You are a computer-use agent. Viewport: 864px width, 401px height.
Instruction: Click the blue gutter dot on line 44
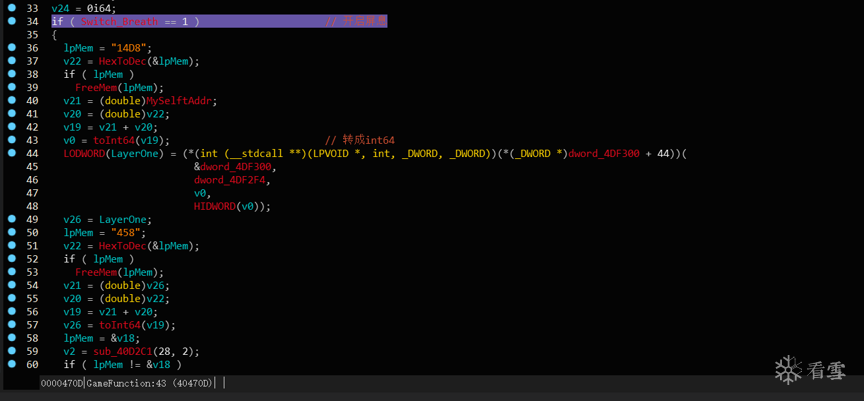click(x=11, y=154)
